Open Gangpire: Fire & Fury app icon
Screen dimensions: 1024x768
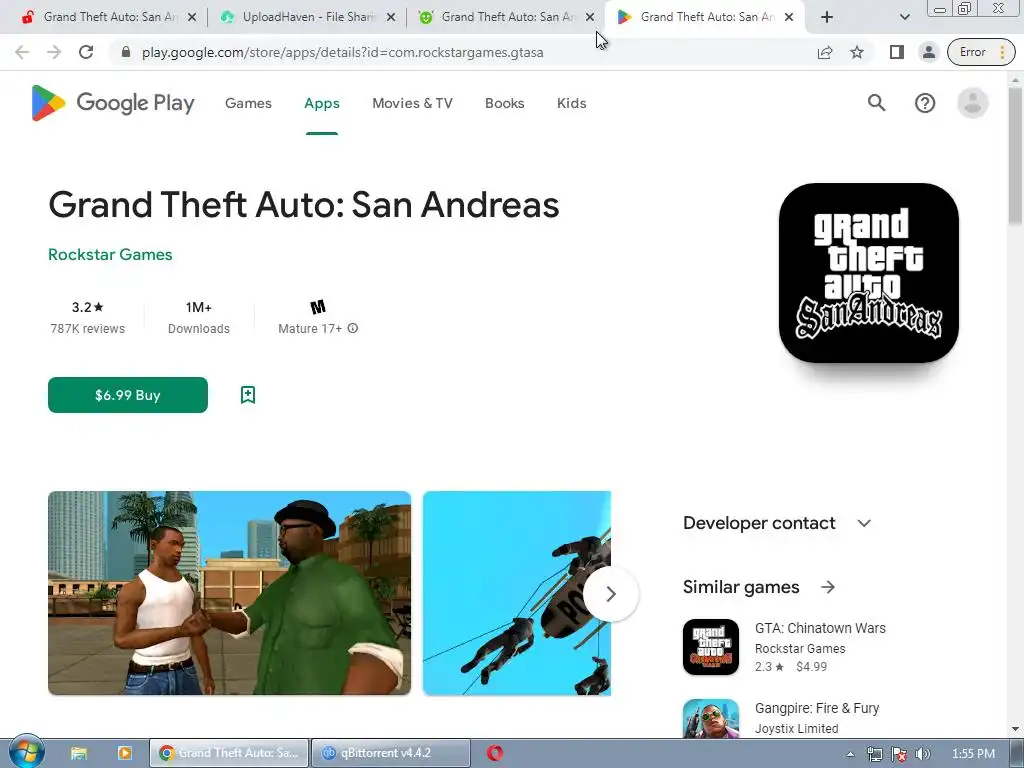711,718
